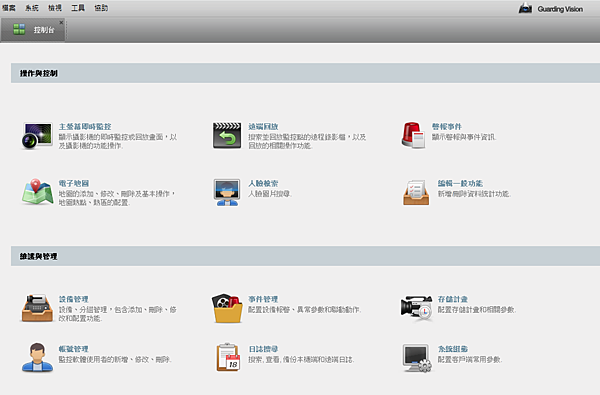Open Face Search via the face-scan monitor icon
Image resolution: width=600 pixels, height=395 pixels.
tap(227, 192)
